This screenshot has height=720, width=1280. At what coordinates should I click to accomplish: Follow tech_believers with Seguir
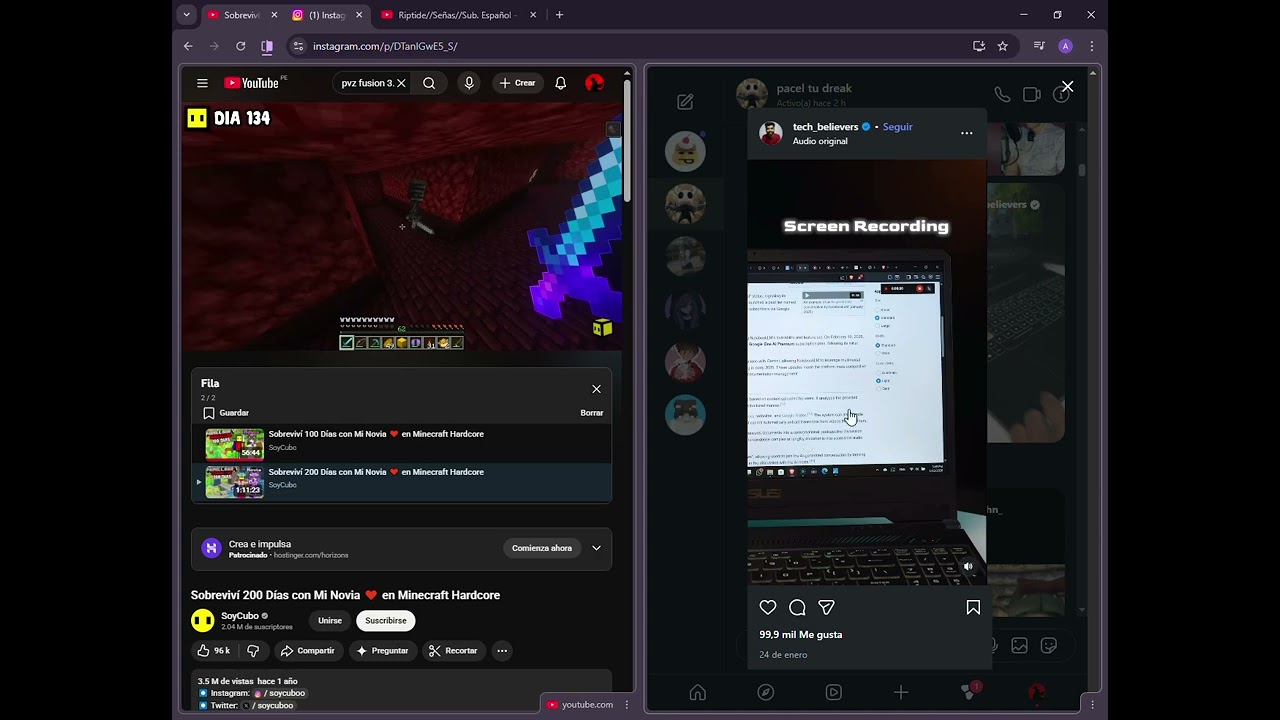coord(898,127)
